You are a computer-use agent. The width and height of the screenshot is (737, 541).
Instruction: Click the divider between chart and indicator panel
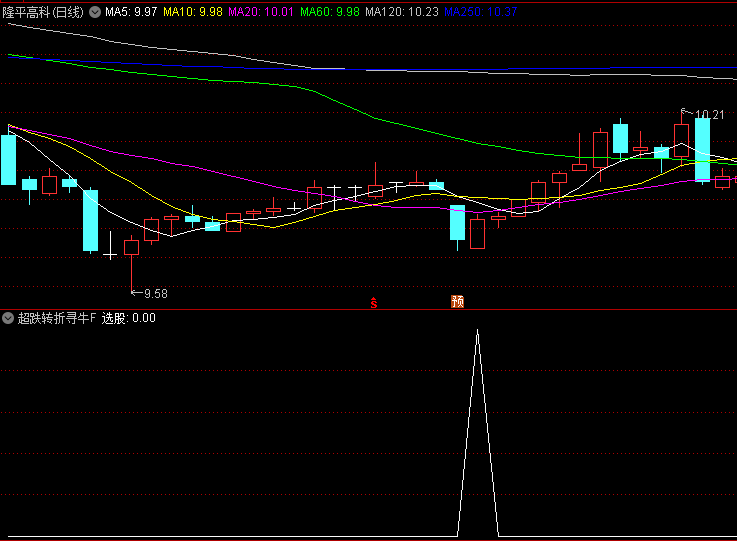(x=368, y=309)
